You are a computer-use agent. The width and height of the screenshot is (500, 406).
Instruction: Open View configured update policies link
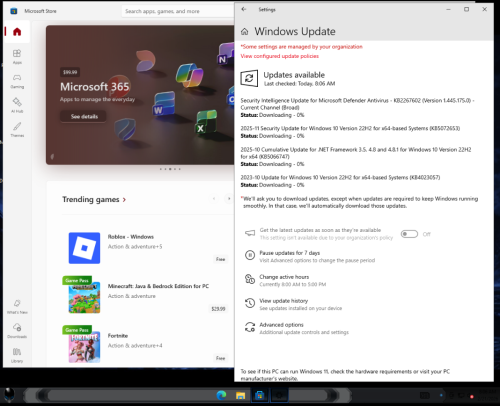280,56
